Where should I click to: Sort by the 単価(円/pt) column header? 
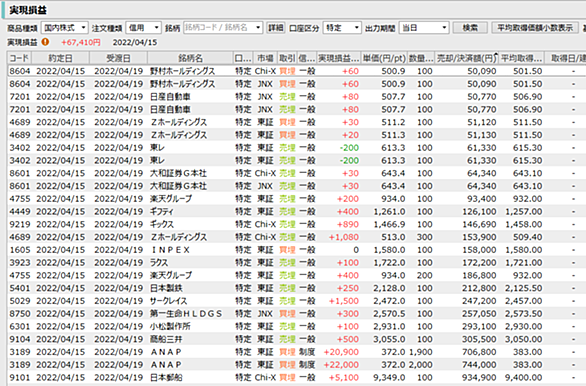pos(384,58)
